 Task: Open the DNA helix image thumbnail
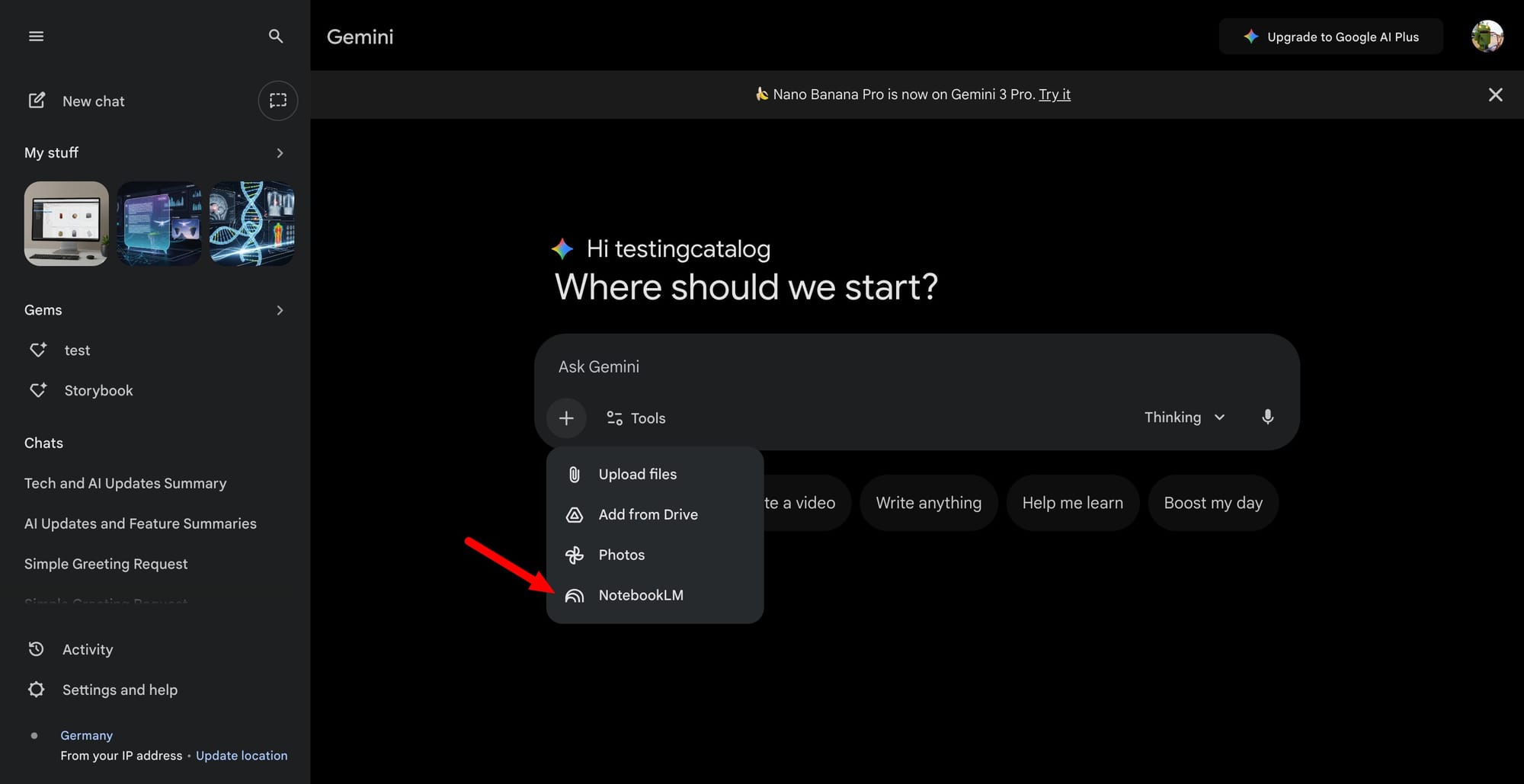(x=252, y=223)
